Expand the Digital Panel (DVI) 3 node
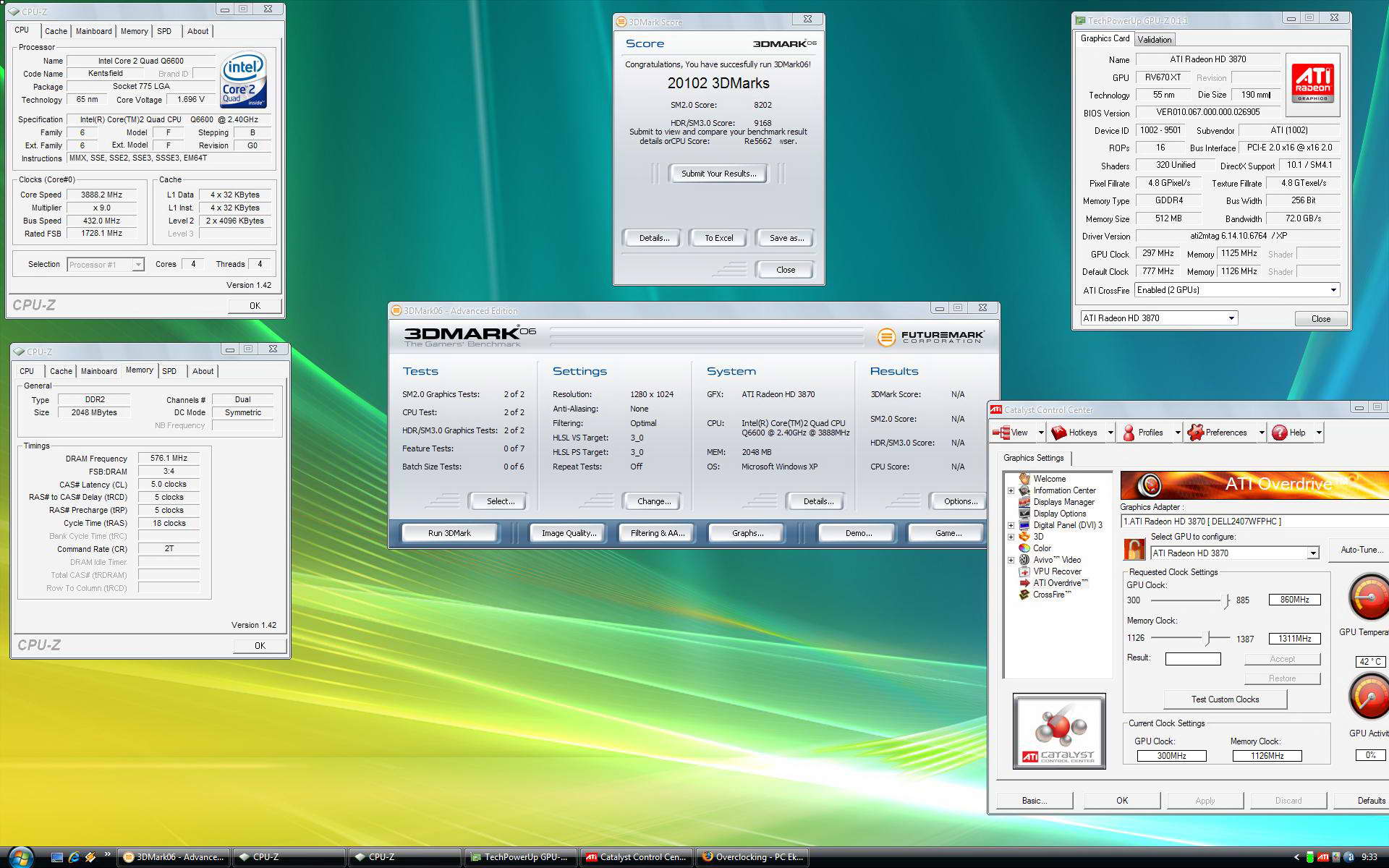1389x868 pixels. (1011, 525)
